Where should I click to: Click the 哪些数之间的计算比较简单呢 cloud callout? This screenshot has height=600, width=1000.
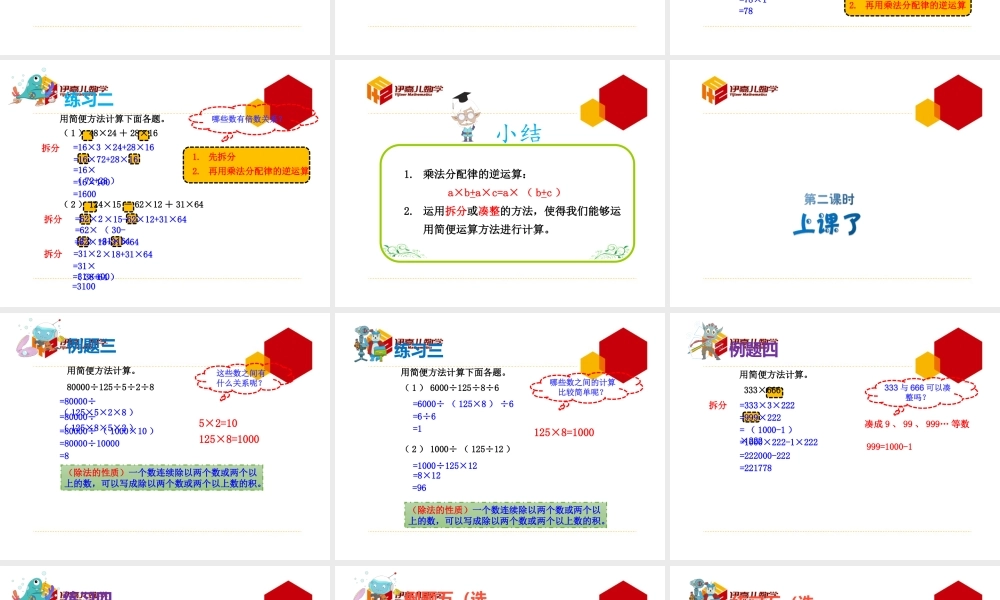coord(582,387)
